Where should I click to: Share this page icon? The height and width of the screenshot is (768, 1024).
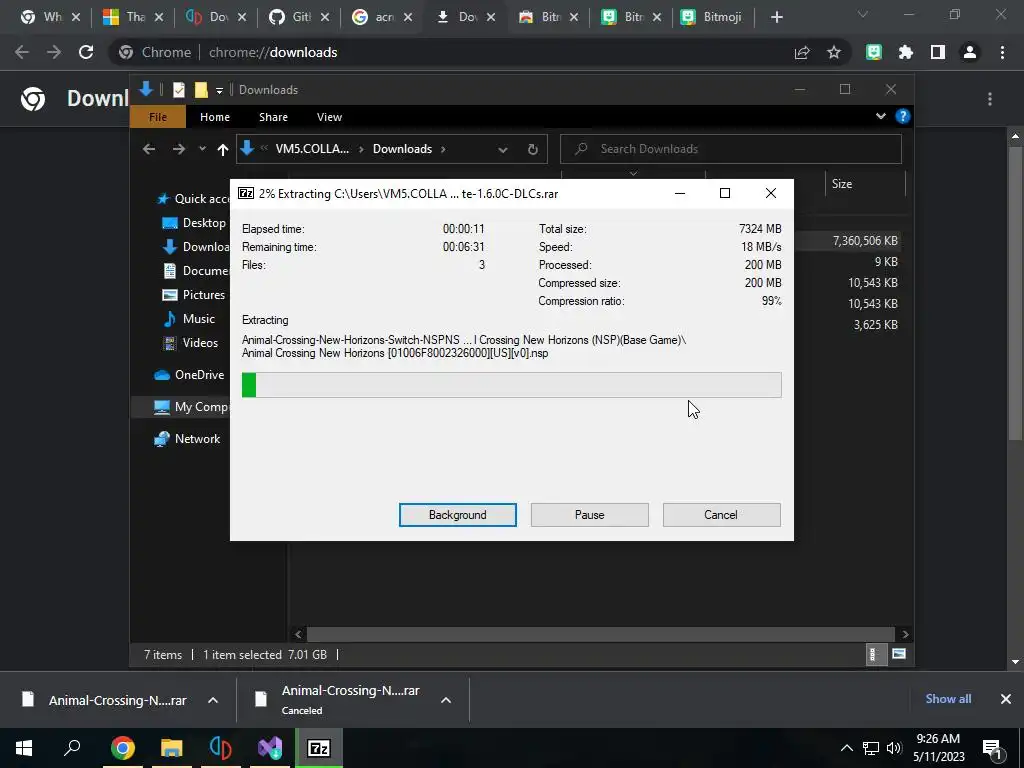(x=802, y=52)
